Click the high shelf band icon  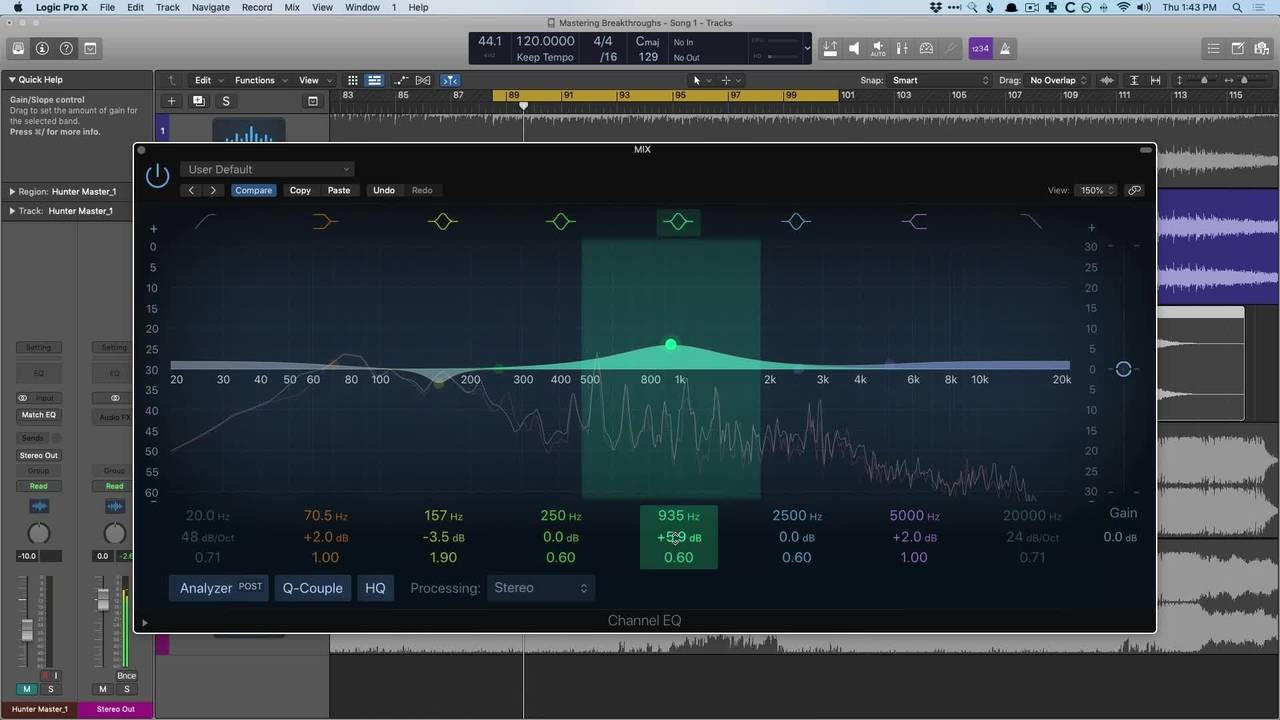coord(914,221)
